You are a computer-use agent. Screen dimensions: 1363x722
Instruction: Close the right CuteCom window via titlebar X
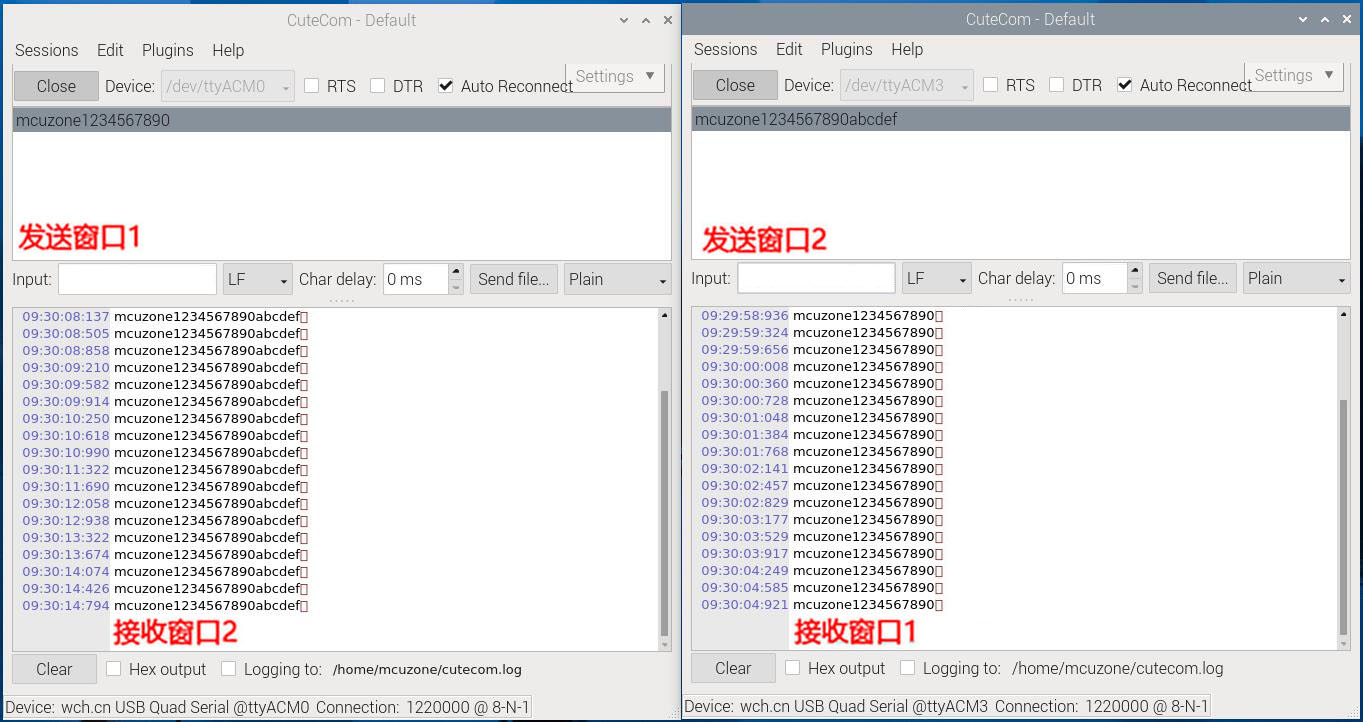click(x=1347, y=19)
